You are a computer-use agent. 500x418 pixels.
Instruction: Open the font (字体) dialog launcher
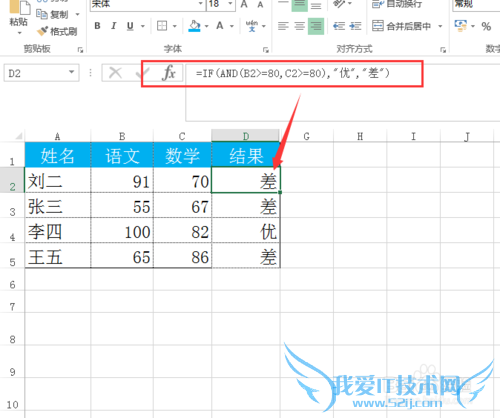(265, 50)
